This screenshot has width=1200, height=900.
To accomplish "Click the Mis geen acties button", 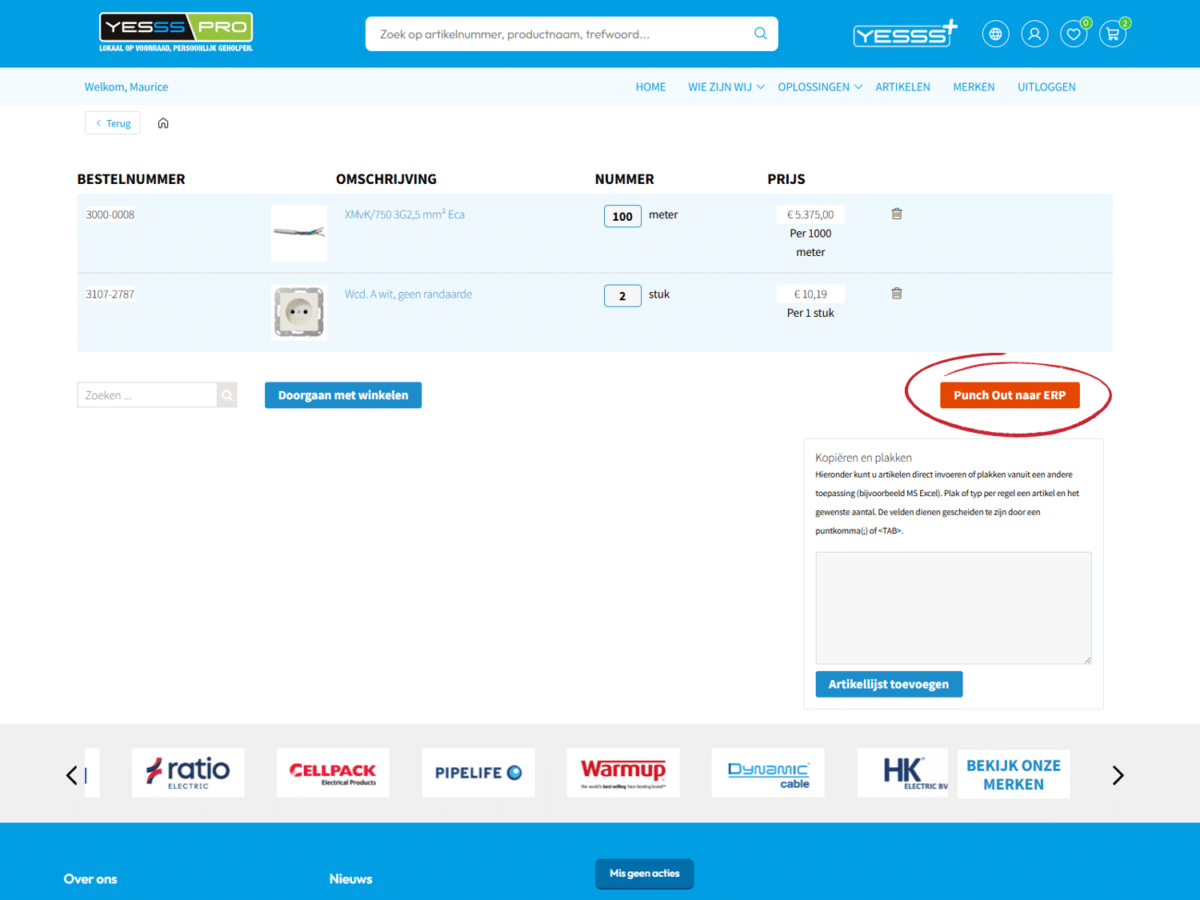I will [645, 874].
